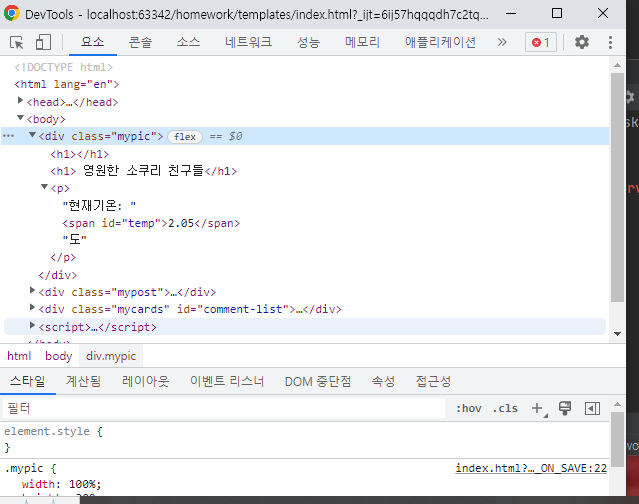Collapse the div class mypic node
The image size is (639, 504).
[32, 135]
